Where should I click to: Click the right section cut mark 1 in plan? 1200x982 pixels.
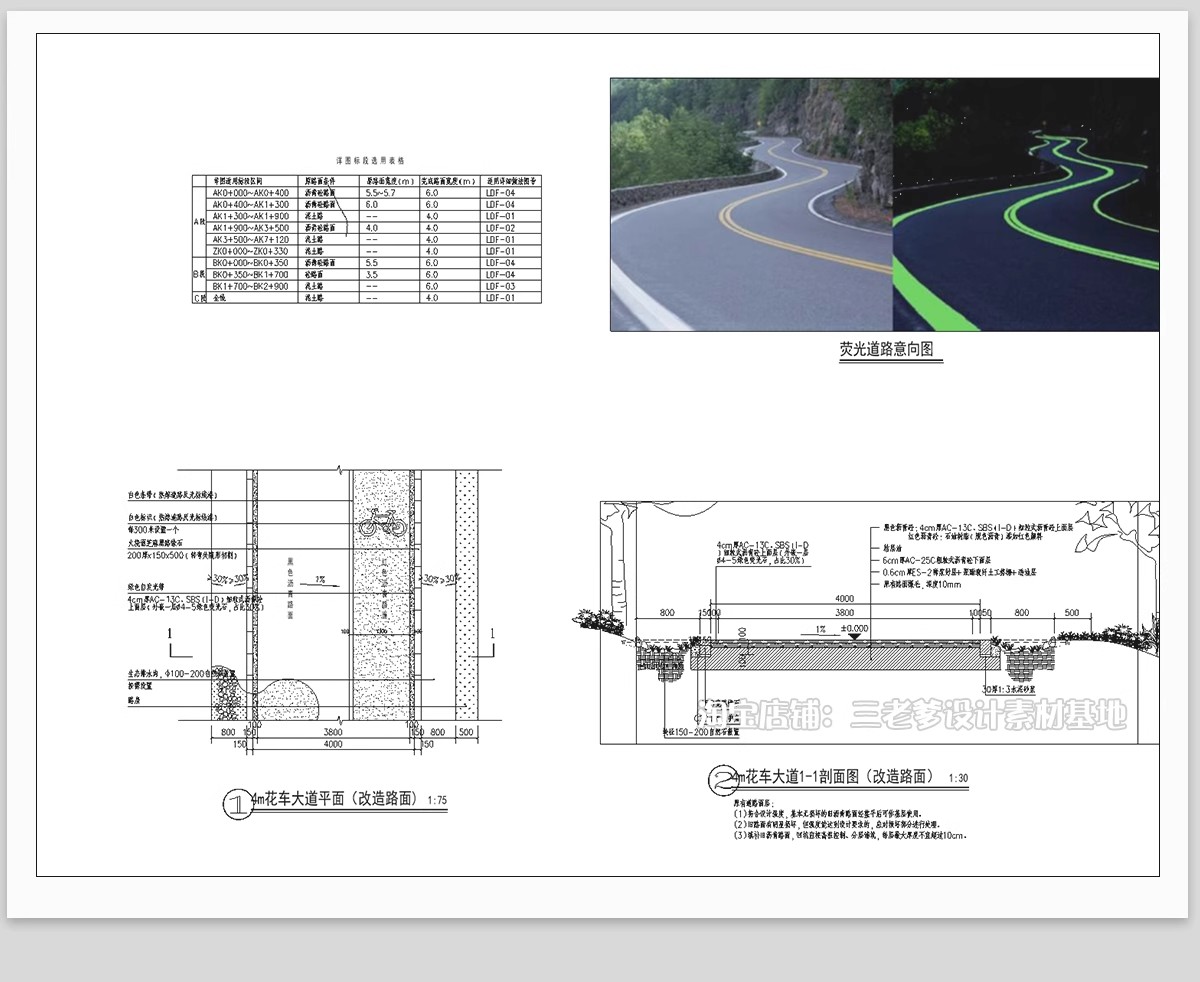484,641
